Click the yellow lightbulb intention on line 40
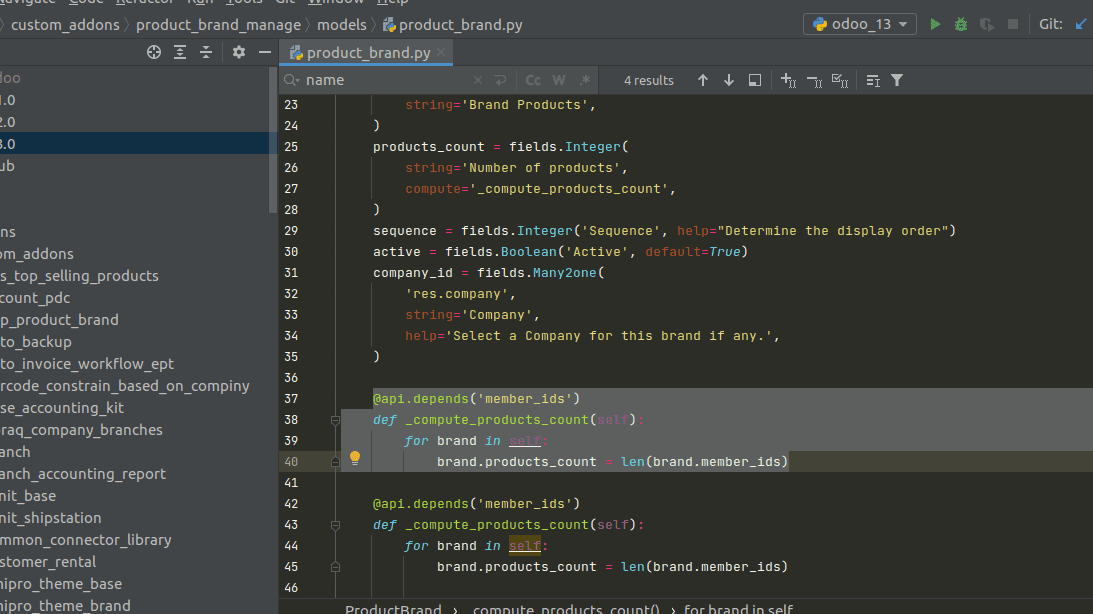The height and width of the screenshot is (614, 1093). (355, 457)
